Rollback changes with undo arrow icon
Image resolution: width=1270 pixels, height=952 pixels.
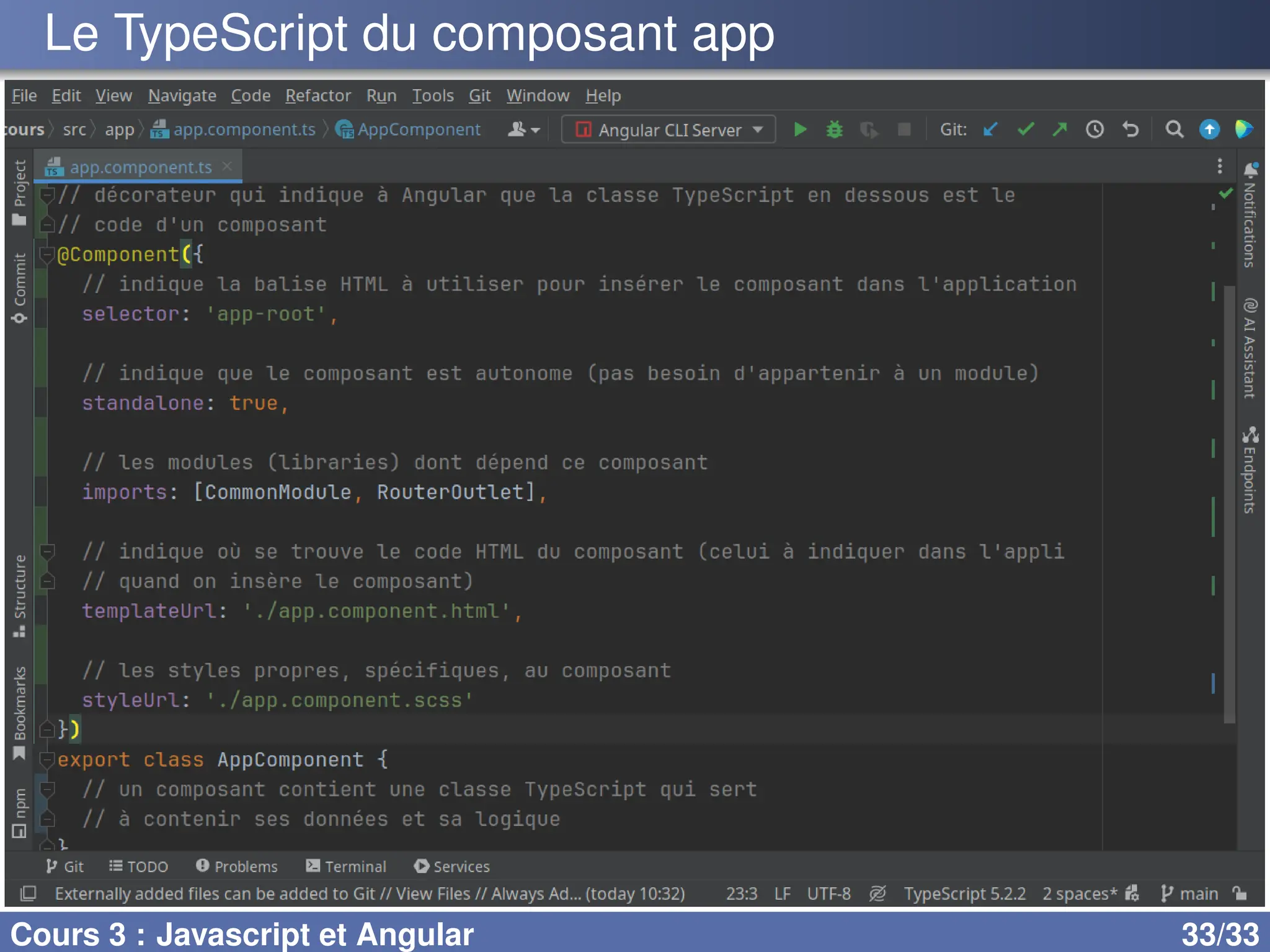pyautogui.click(x=1130, y=130)
